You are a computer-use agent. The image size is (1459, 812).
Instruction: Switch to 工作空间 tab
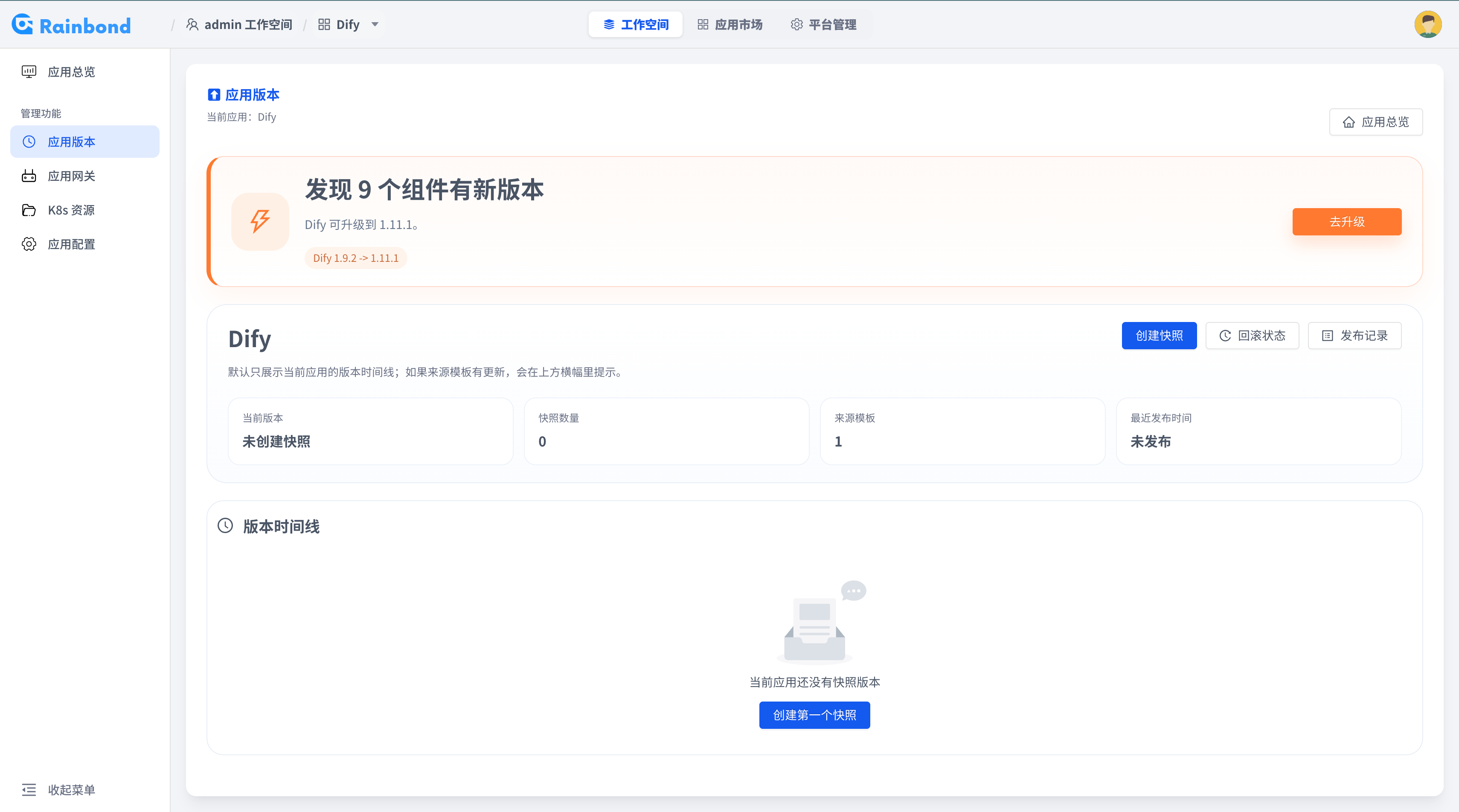point(636,24)
